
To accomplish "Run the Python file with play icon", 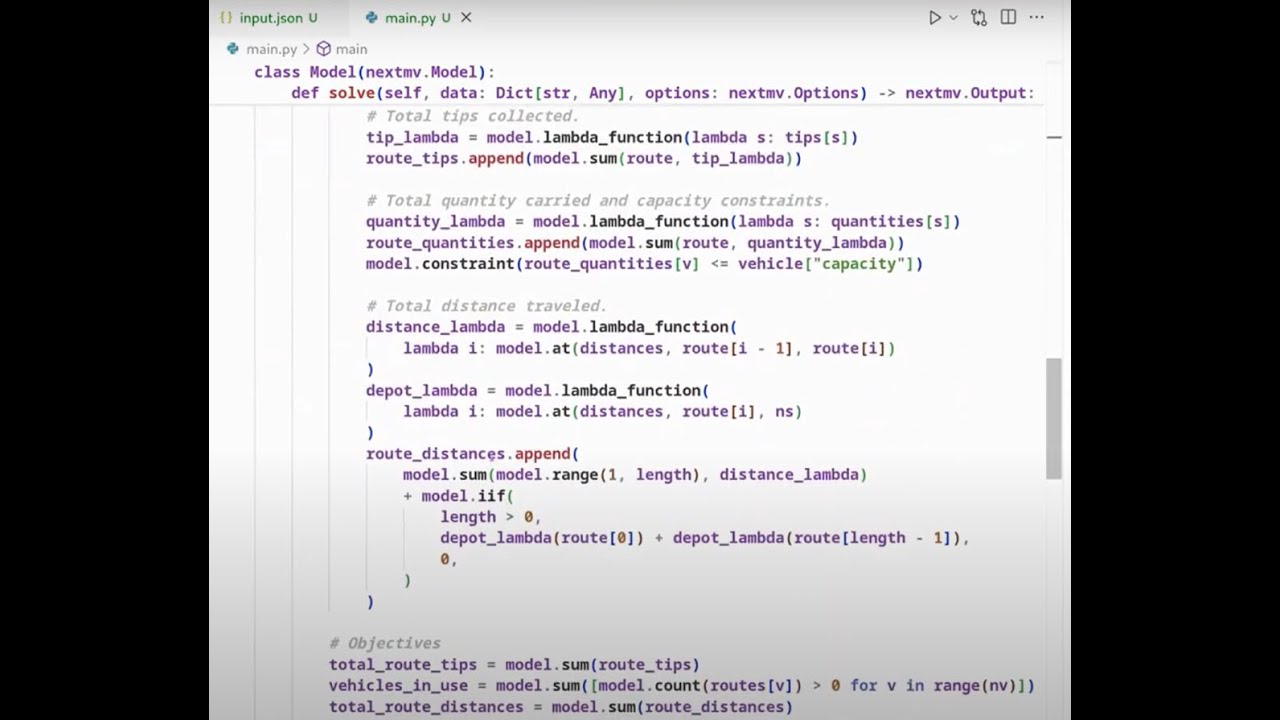I will click(934, 18).
